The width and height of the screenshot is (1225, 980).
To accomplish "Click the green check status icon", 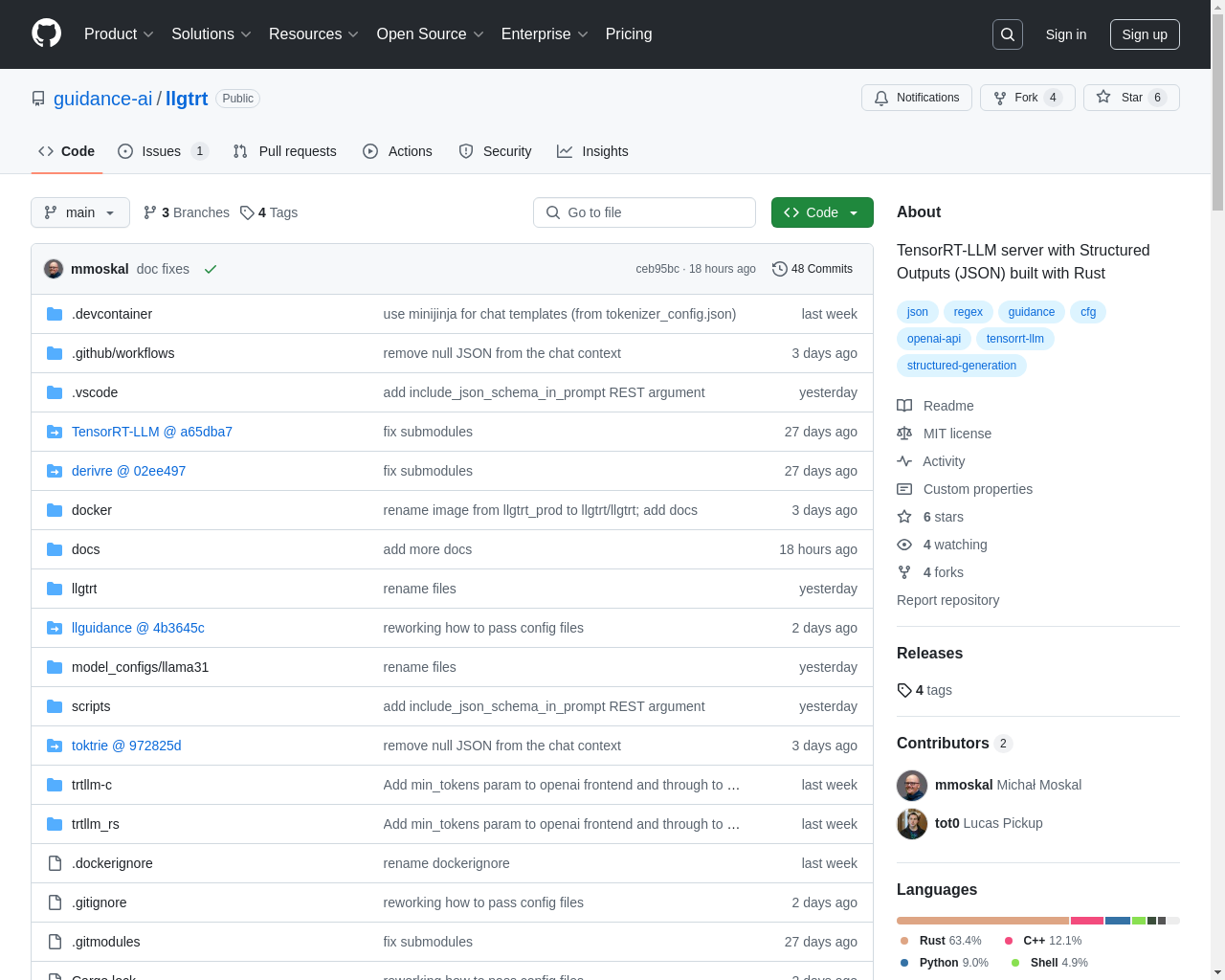I will [211, 269].
